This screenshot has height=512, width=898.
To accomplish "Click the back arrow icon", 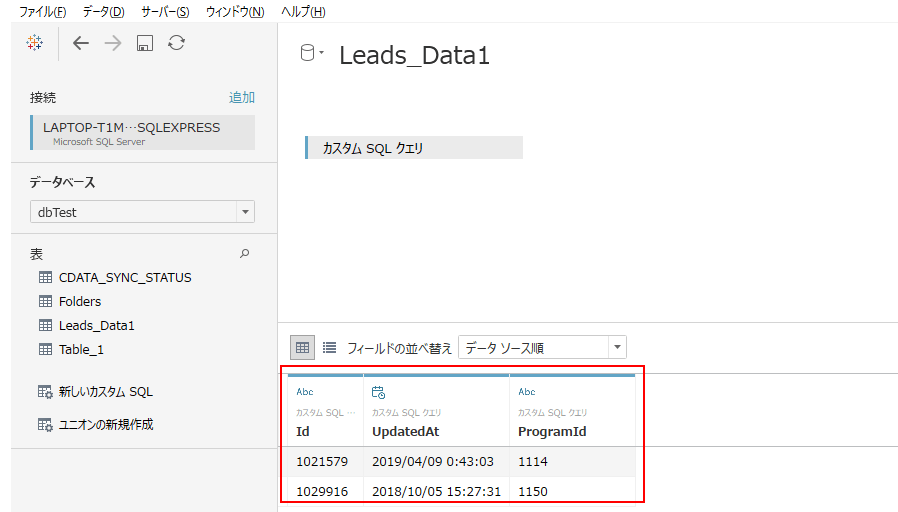I will click(81, 43).
